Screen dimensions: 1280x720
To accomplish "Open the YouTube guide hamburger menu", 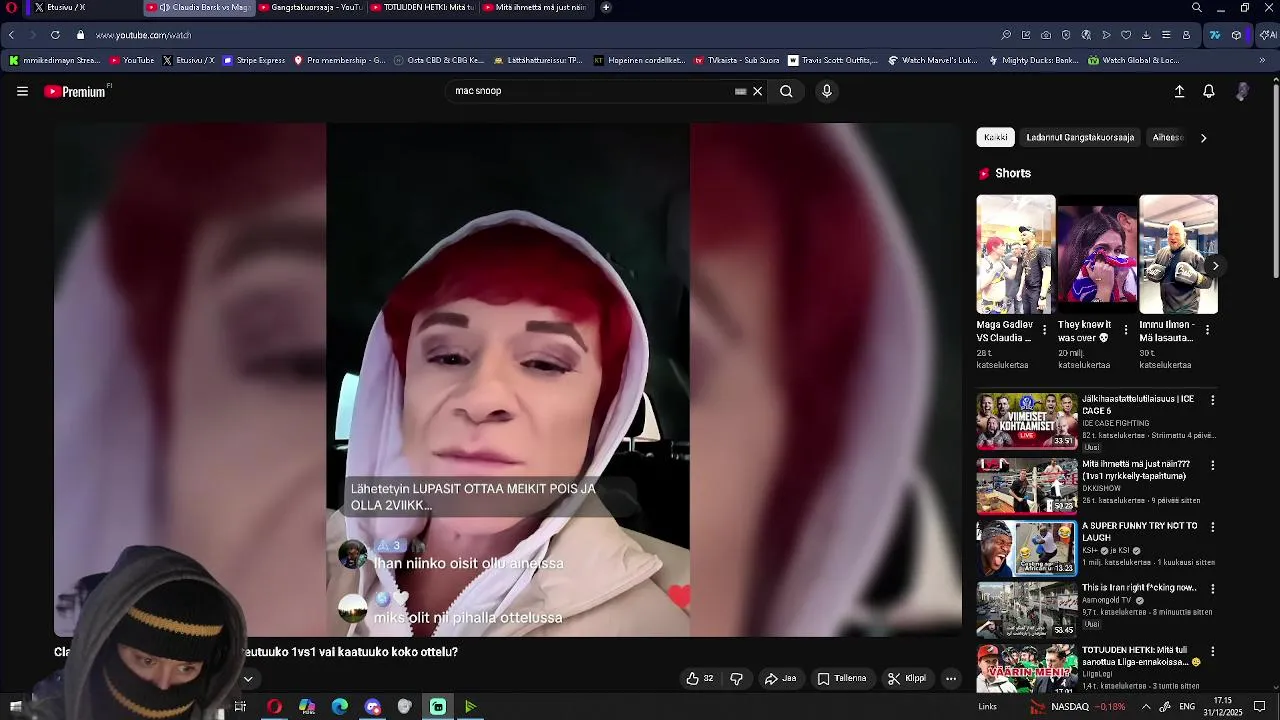I will click(22, 91).
